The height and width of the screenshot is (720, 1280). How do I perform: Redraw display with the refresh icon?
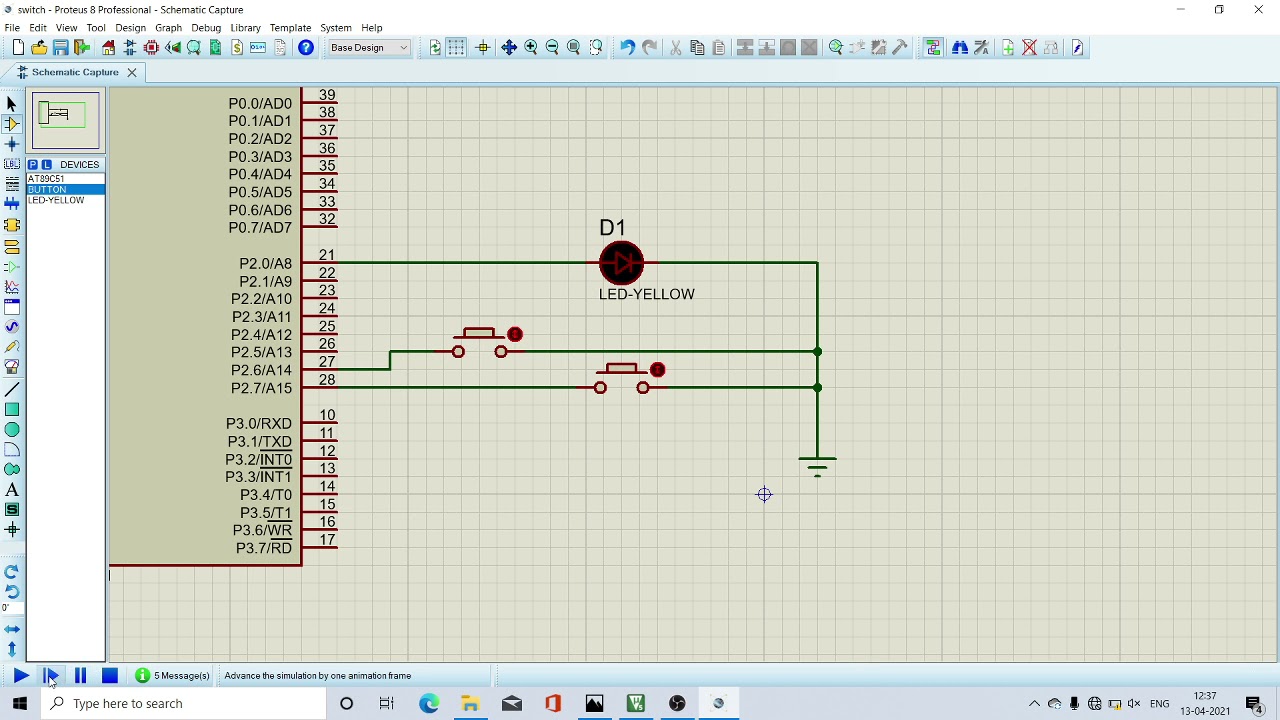pos(435,47)
